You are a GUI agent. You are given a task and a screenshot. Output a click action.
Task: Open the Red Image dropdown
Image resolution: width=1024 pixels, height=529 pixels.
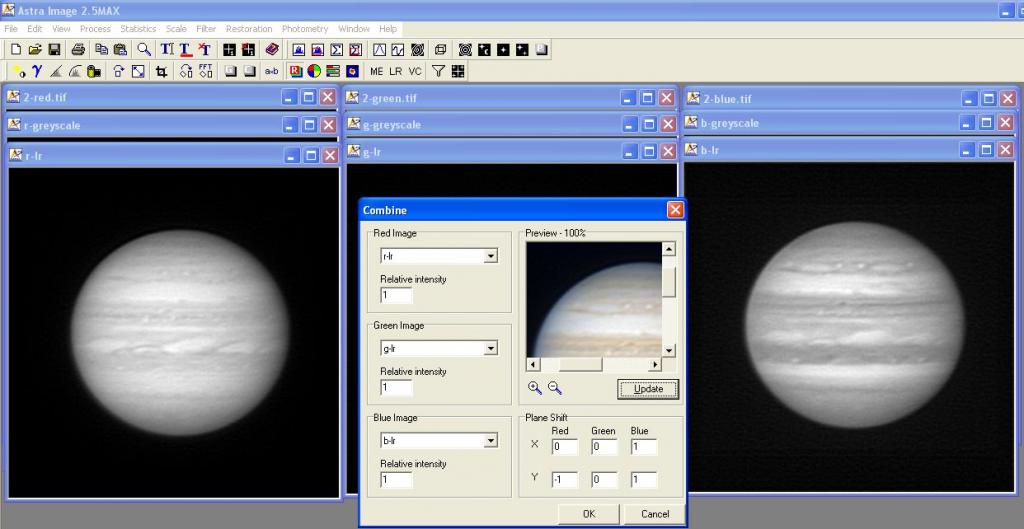point(490,256)
